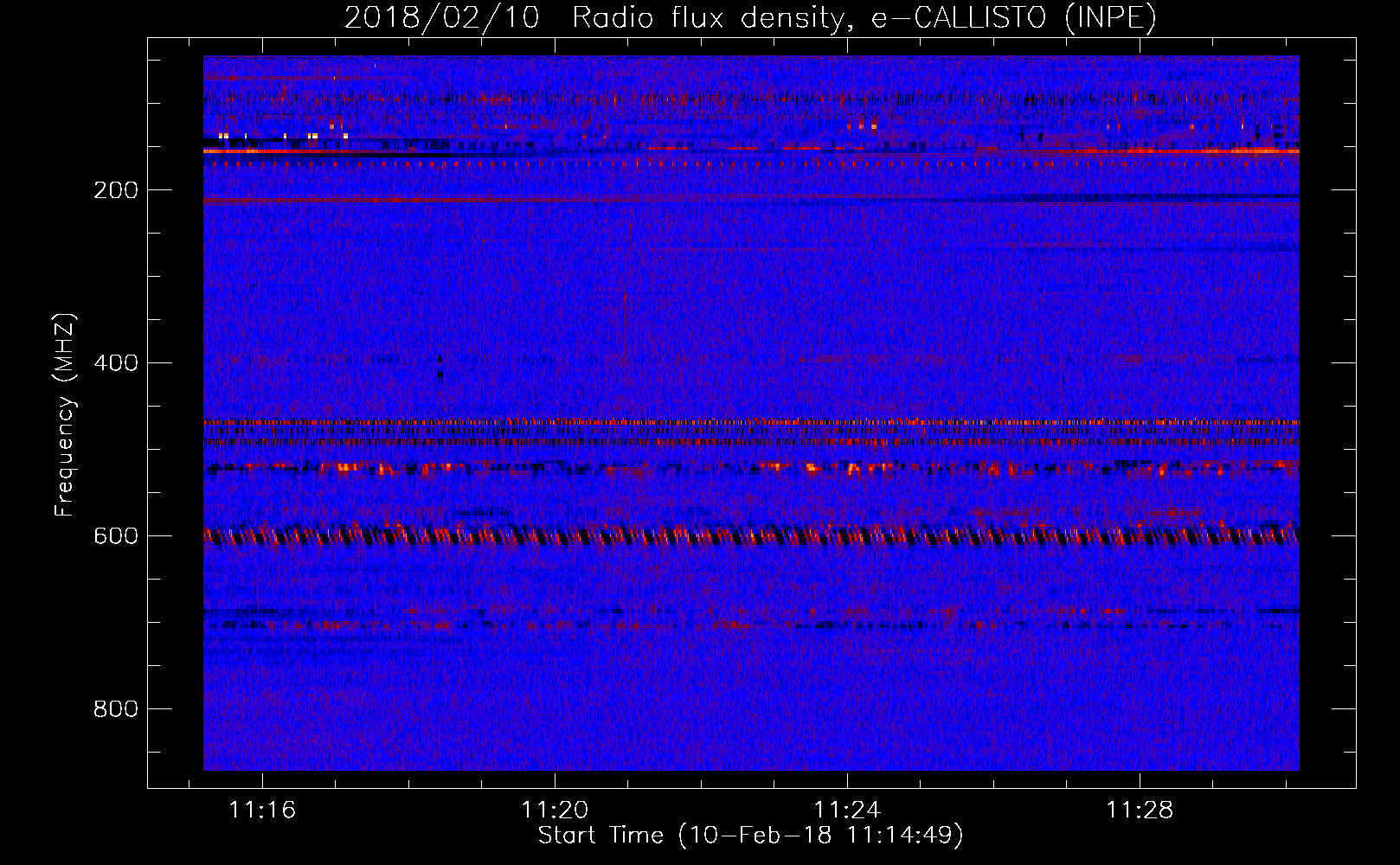Click the 200 frequency tick label
This screenshot has height=865, width=1400.
116,190
